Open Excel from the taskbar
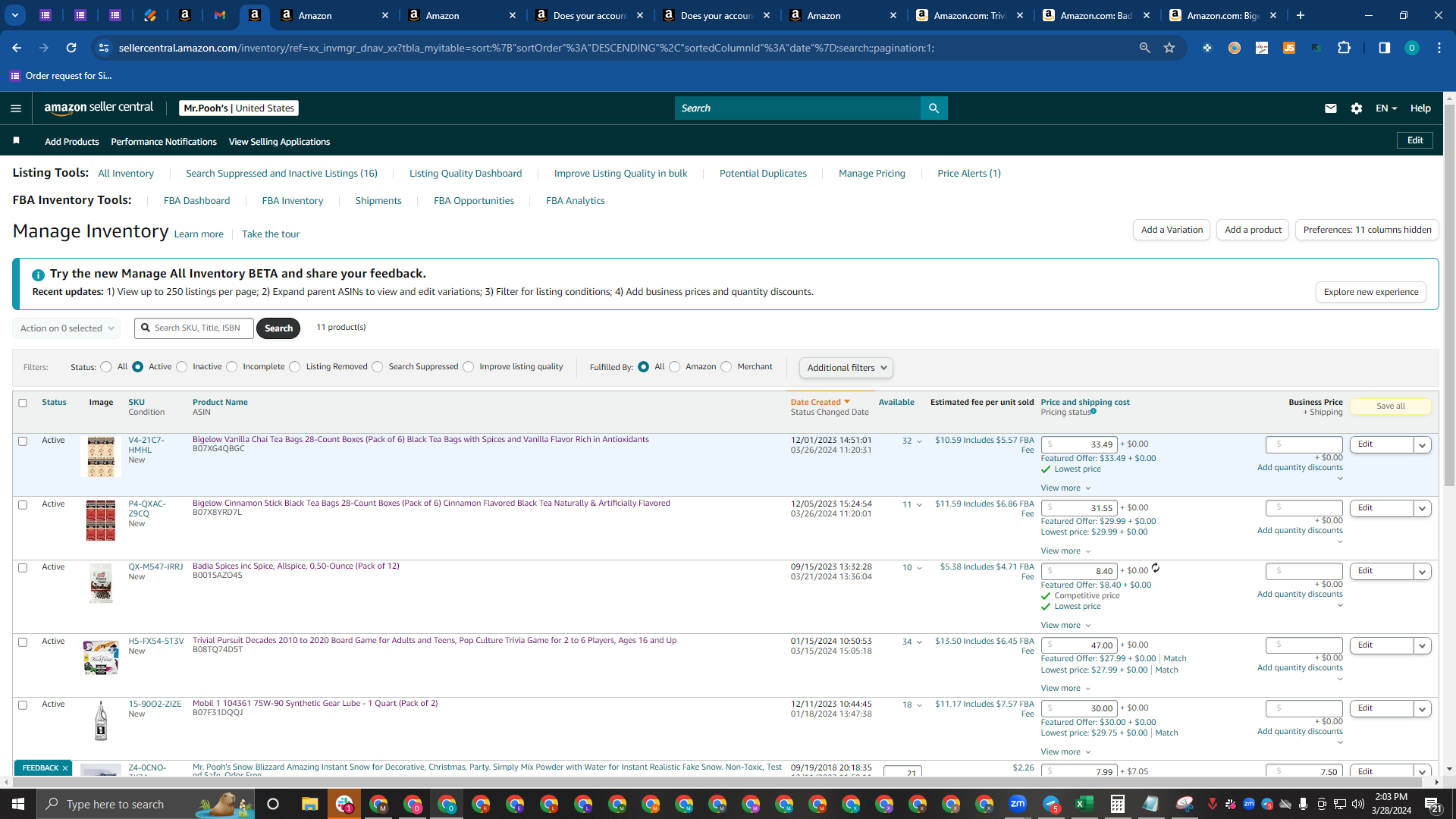 tap(1084, 804)
